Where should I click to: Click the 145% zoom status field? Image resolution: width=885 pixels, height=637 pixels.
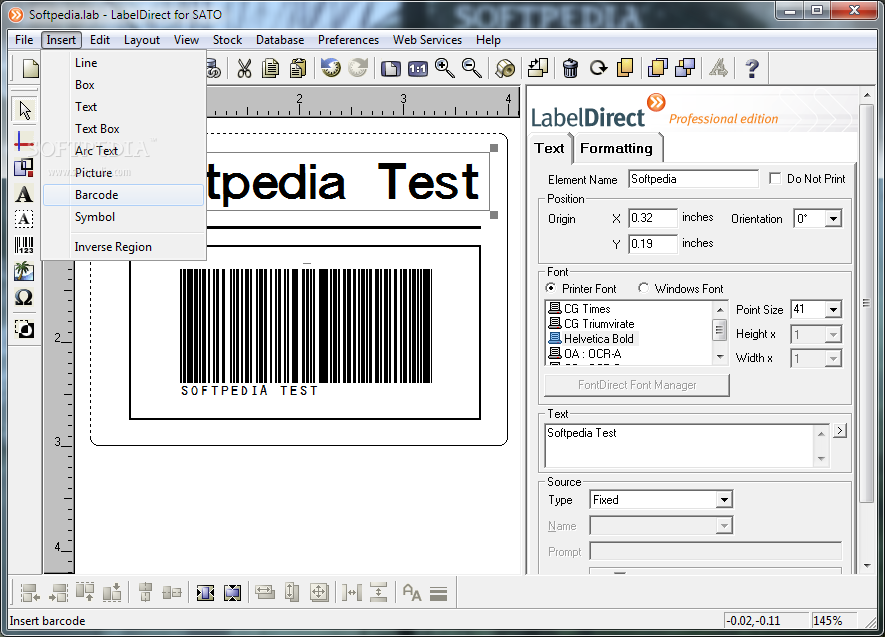coord(833,620)
